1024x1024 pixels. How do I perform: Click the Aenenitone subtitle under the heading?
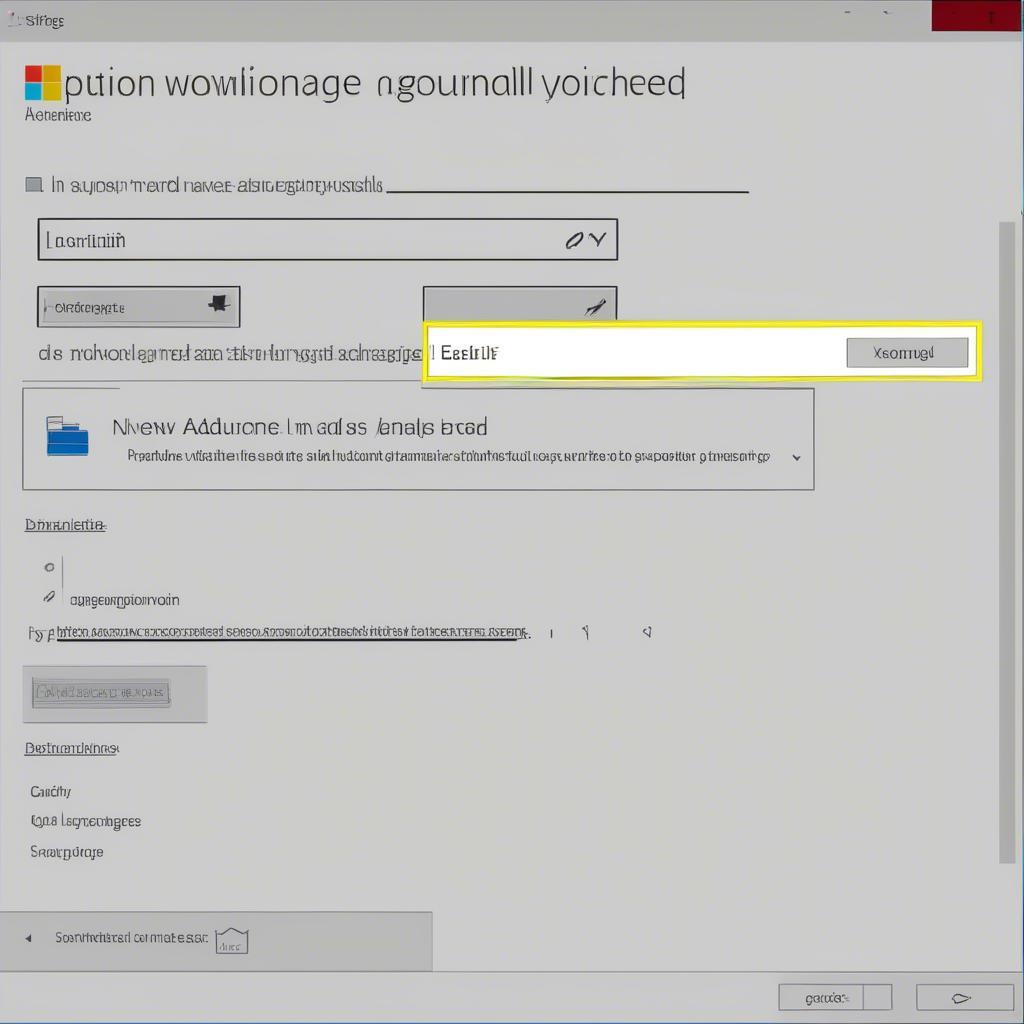(58, 115)
